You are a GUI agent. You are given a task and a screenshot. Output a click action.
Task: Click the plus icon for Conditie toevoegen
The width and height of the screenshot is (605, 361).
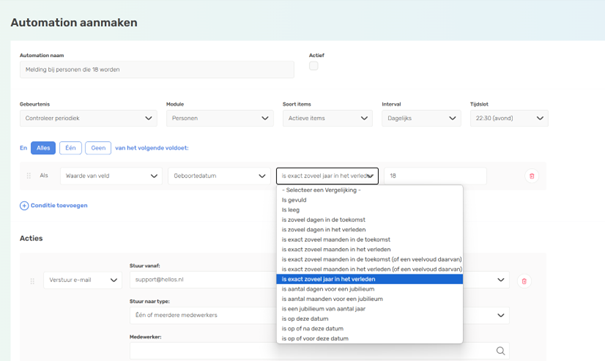[x=24, y=206]
